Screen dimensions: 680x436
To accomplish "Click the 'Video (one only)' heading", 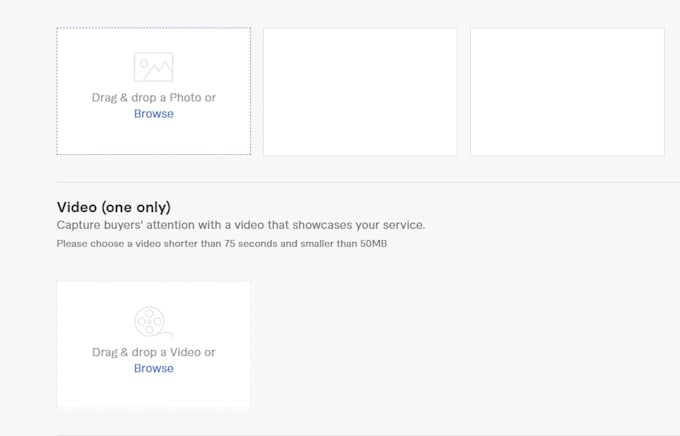I will click(114, 207).
